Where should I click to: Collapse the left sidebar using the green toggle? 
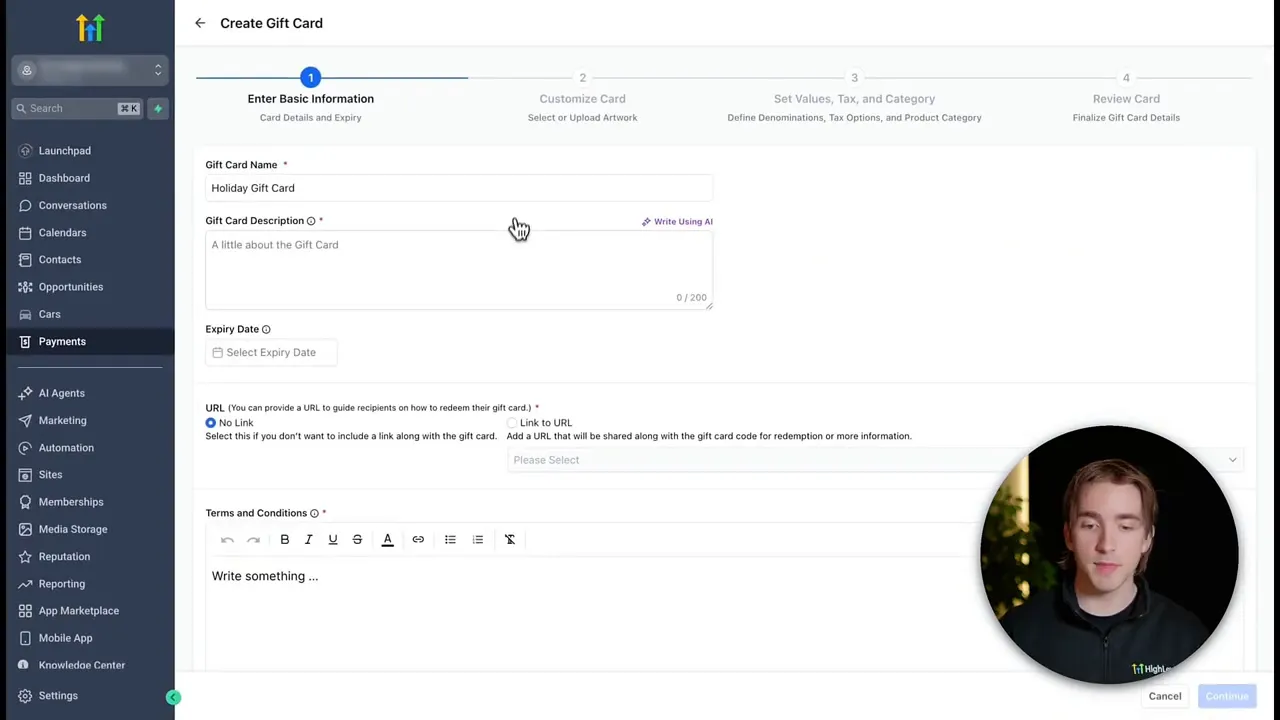pos(173,697)
